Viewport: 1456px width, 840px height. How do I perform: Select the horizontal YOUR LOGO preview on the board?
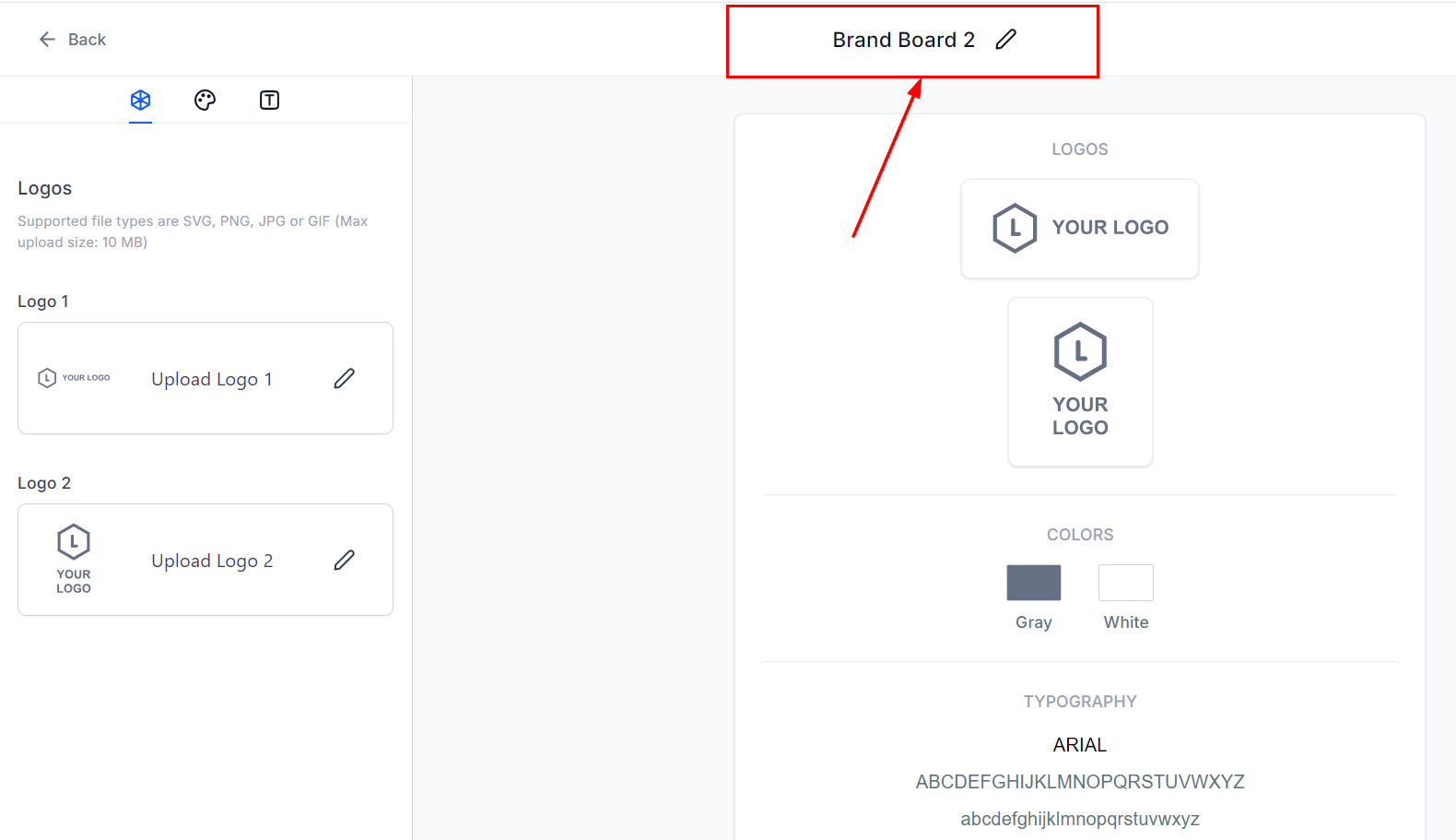[x=1079, y=229]
